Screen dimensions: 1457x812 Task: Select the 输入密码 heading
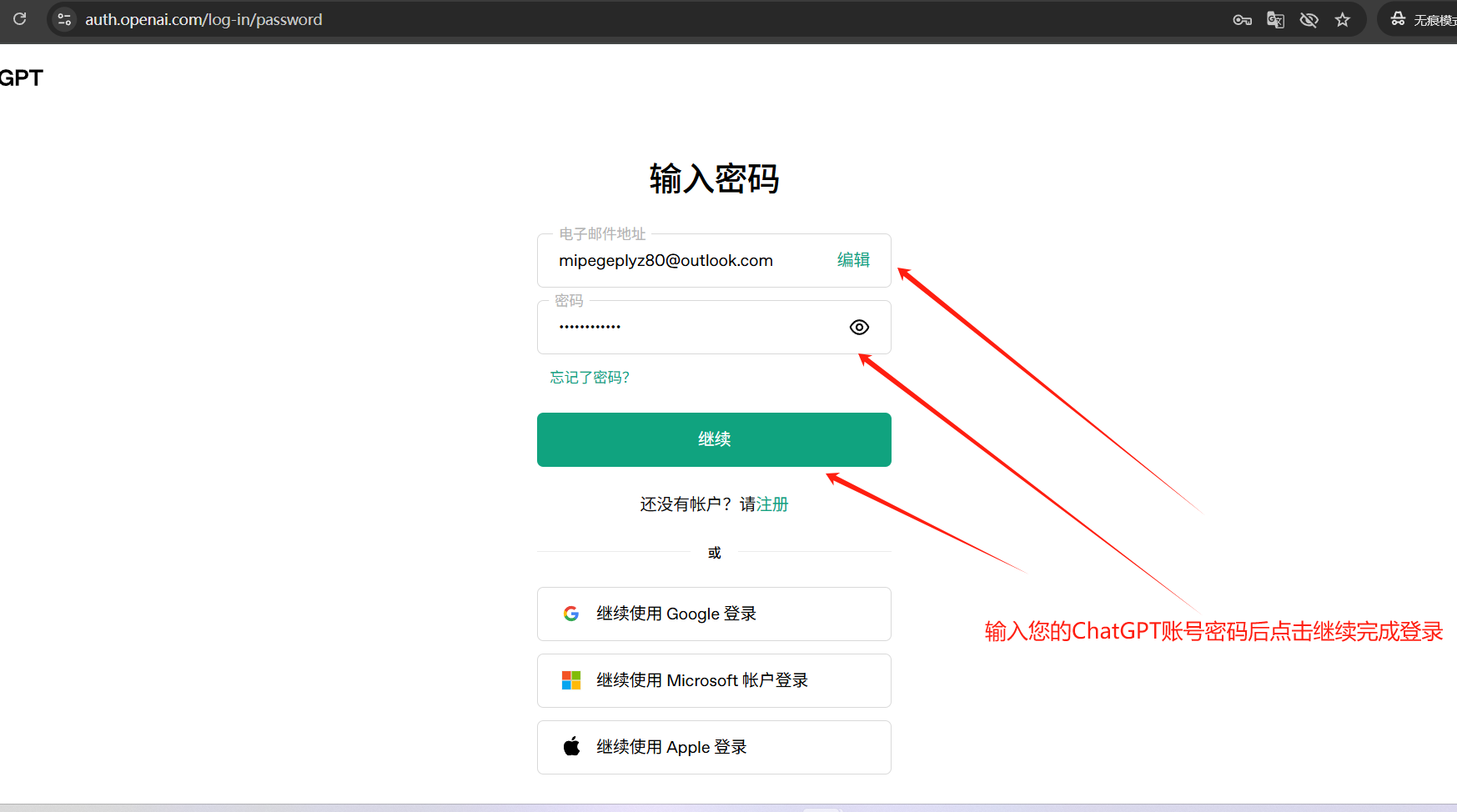click(x=714, y=178)
